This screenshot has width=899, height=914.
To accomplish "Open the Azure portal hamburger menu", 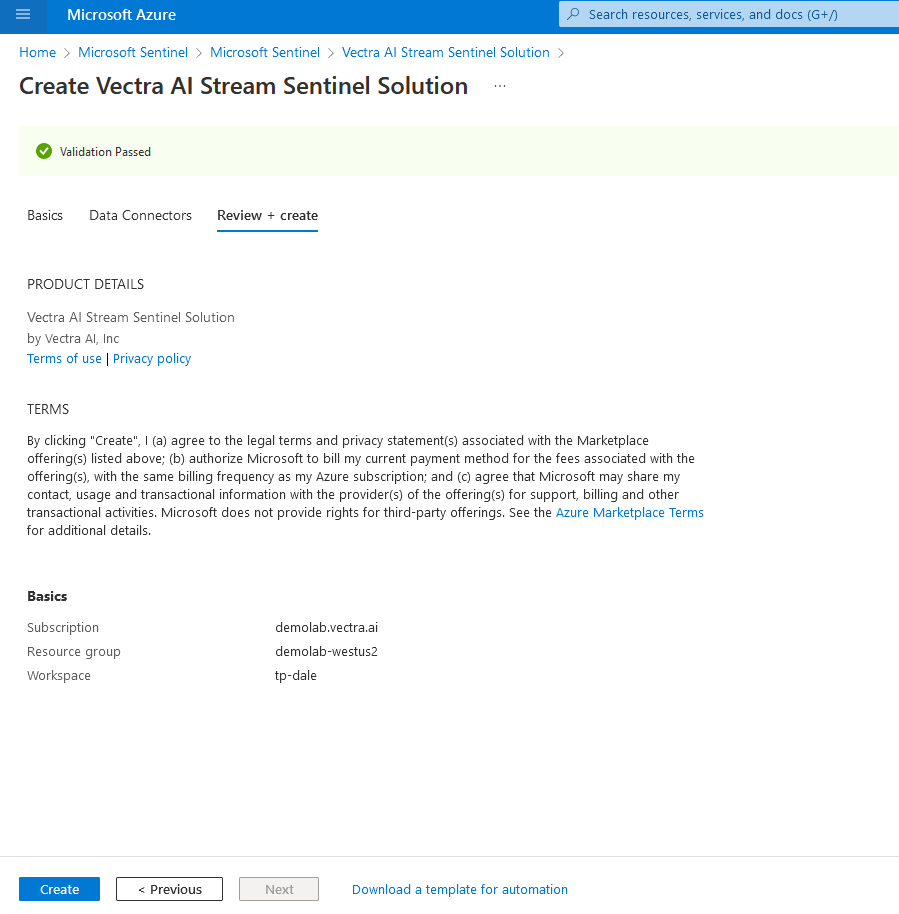I will pos(22,16).
